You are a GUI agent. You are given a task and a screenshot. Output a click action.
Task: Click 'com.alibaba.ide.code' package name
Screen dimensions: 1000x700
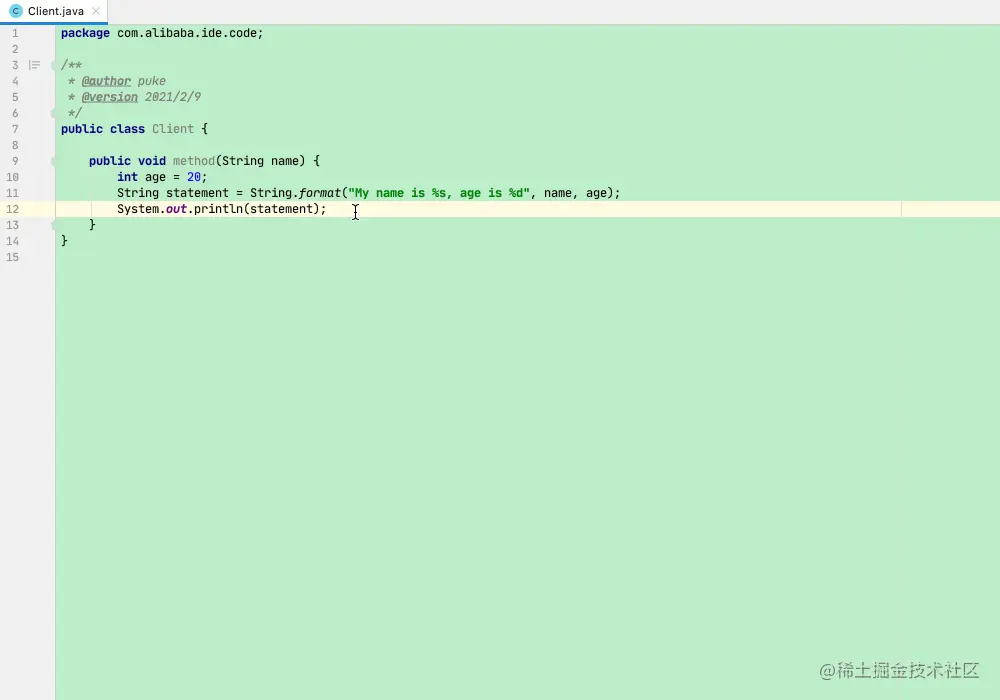187,33
